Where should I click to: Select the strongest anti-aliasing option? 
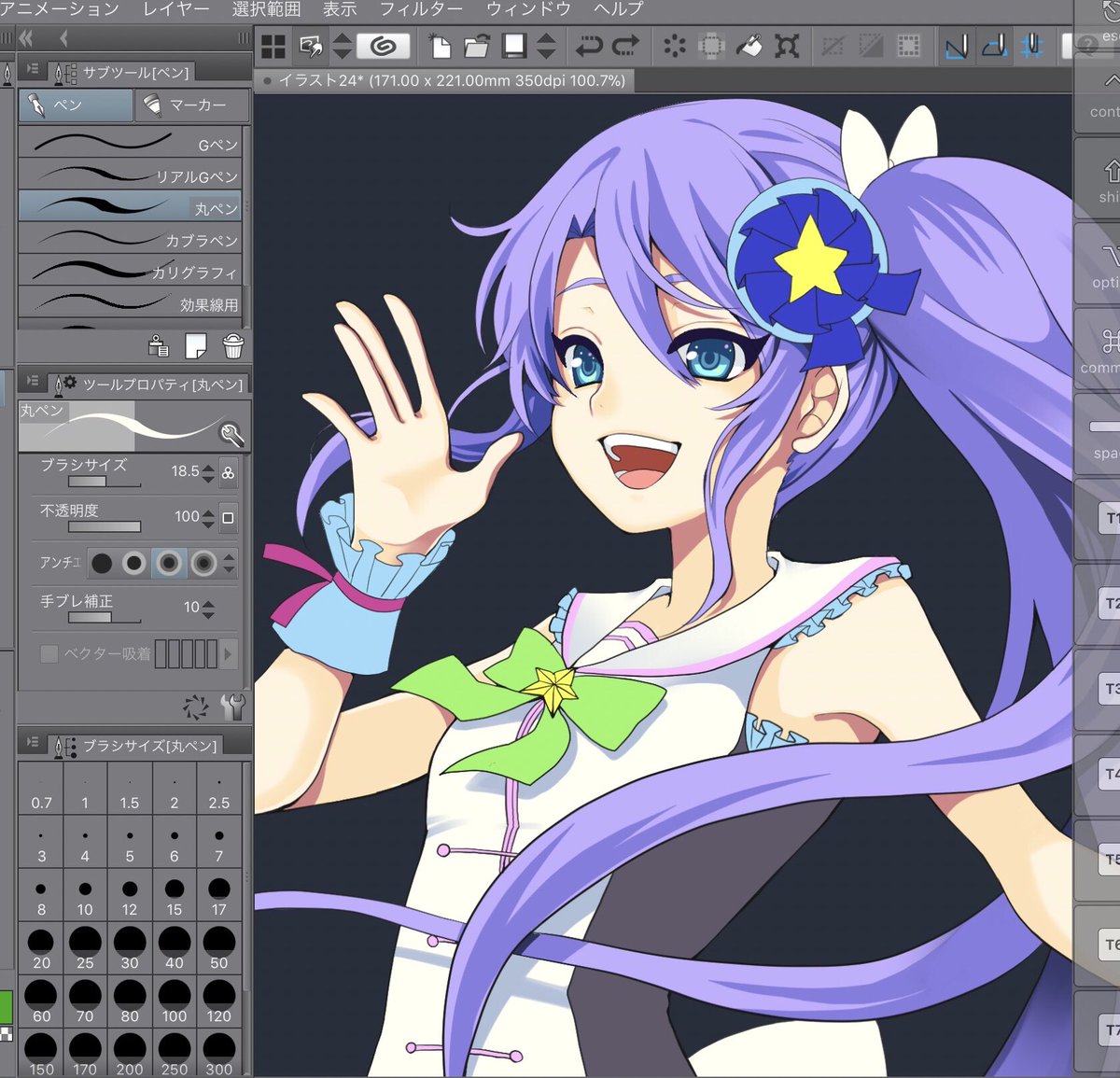tap(203, 563)
